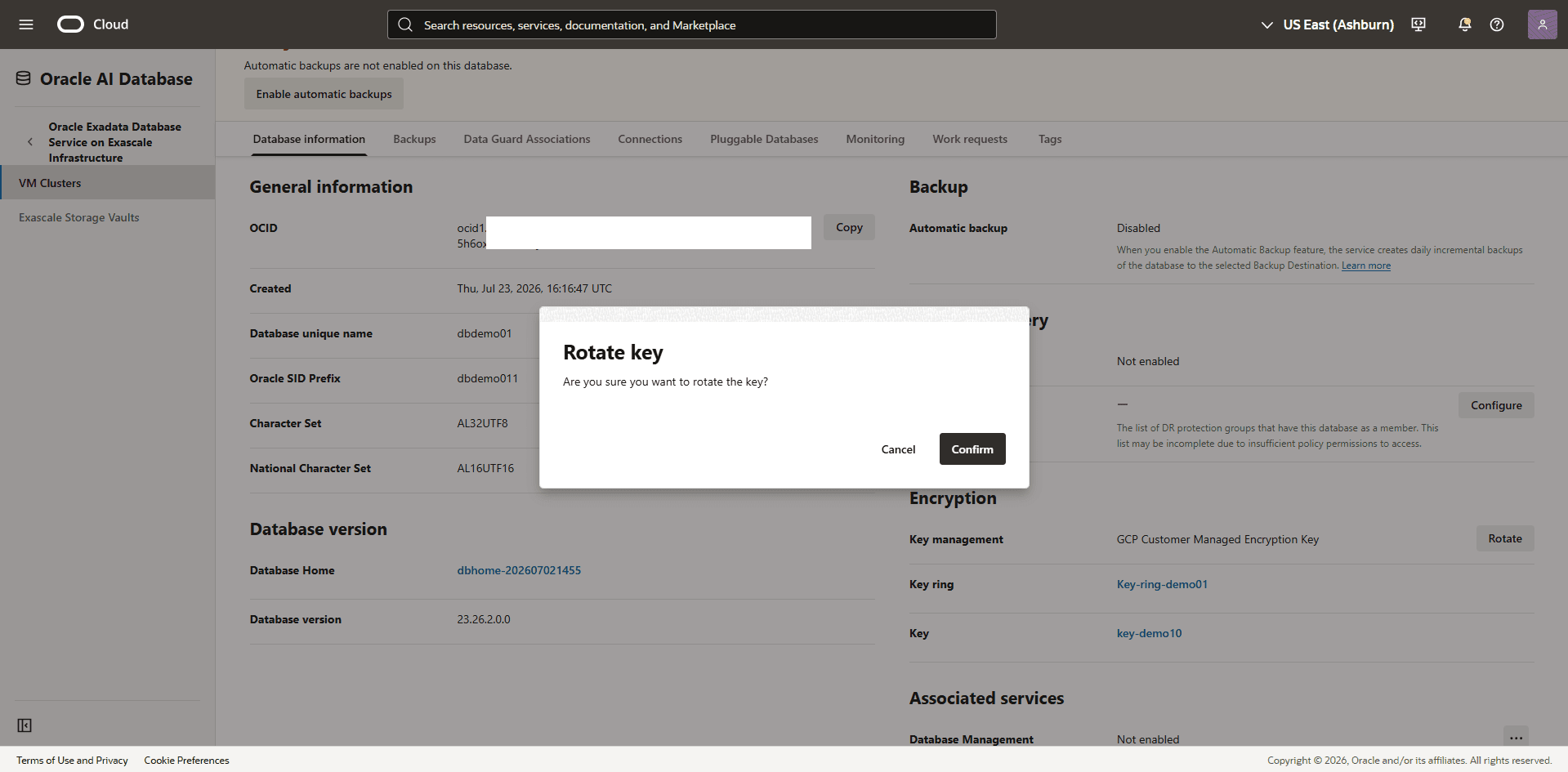Screen dimensions: 1568x772
Task: Collapse the sidebar with the panel icon
Action: (25, 725)
